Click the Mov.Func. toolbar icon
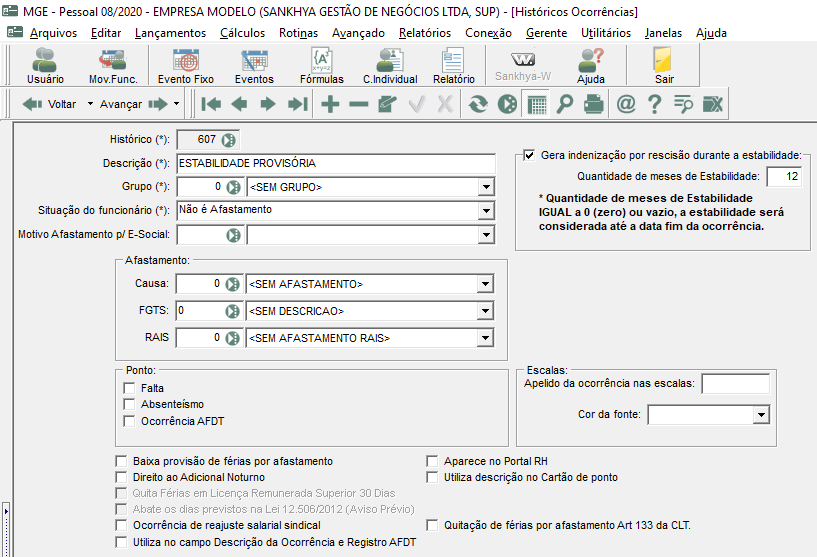817x557 pixels. [x=113, y=66]
